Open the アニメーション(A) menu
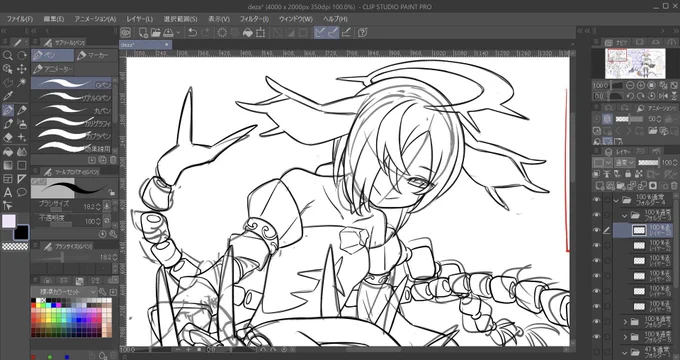This screenshot has height=360, width=680. (95, 19)
